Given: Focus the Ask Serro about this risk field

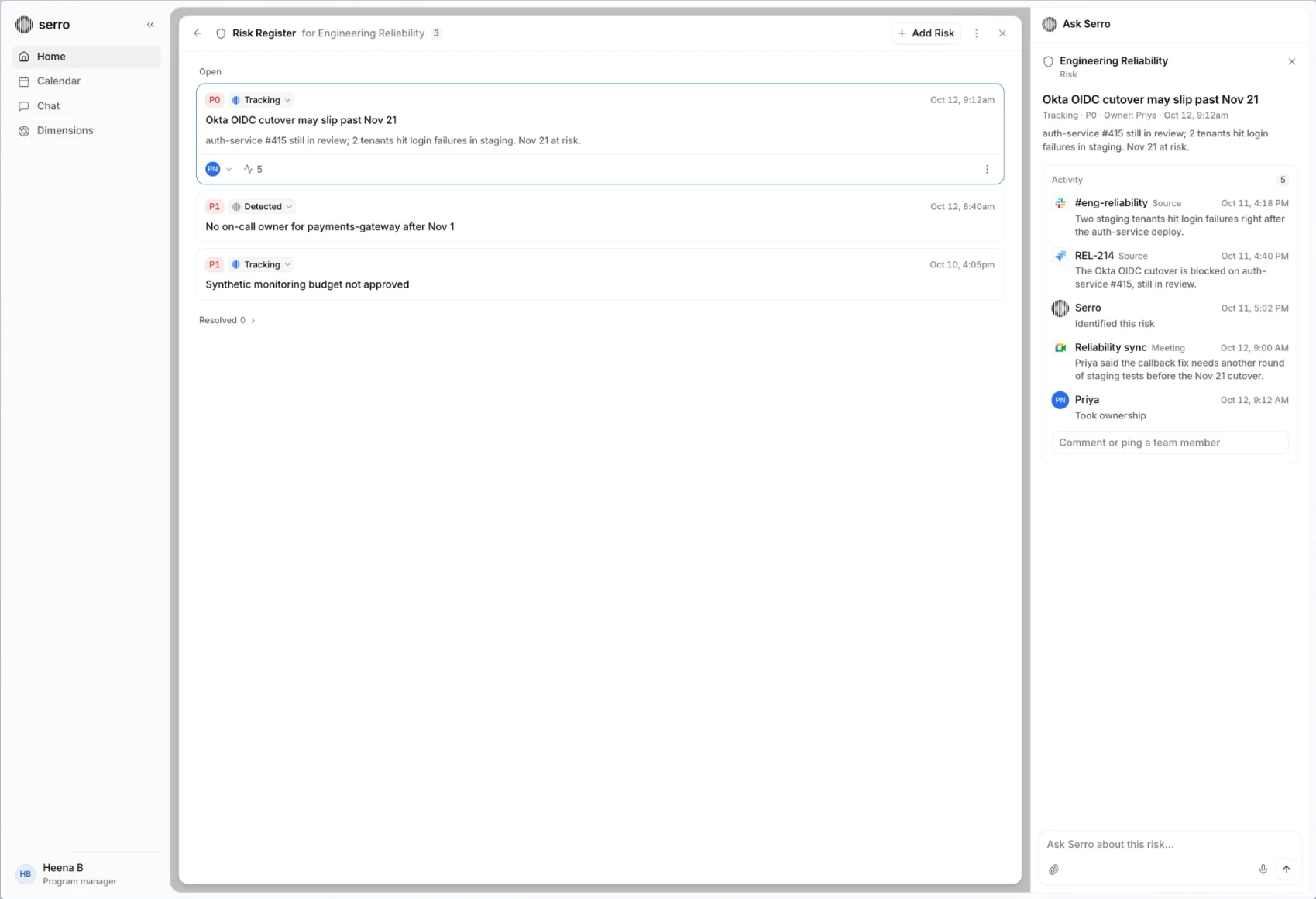Looking at the screenshot, I should pos(1170,845).
